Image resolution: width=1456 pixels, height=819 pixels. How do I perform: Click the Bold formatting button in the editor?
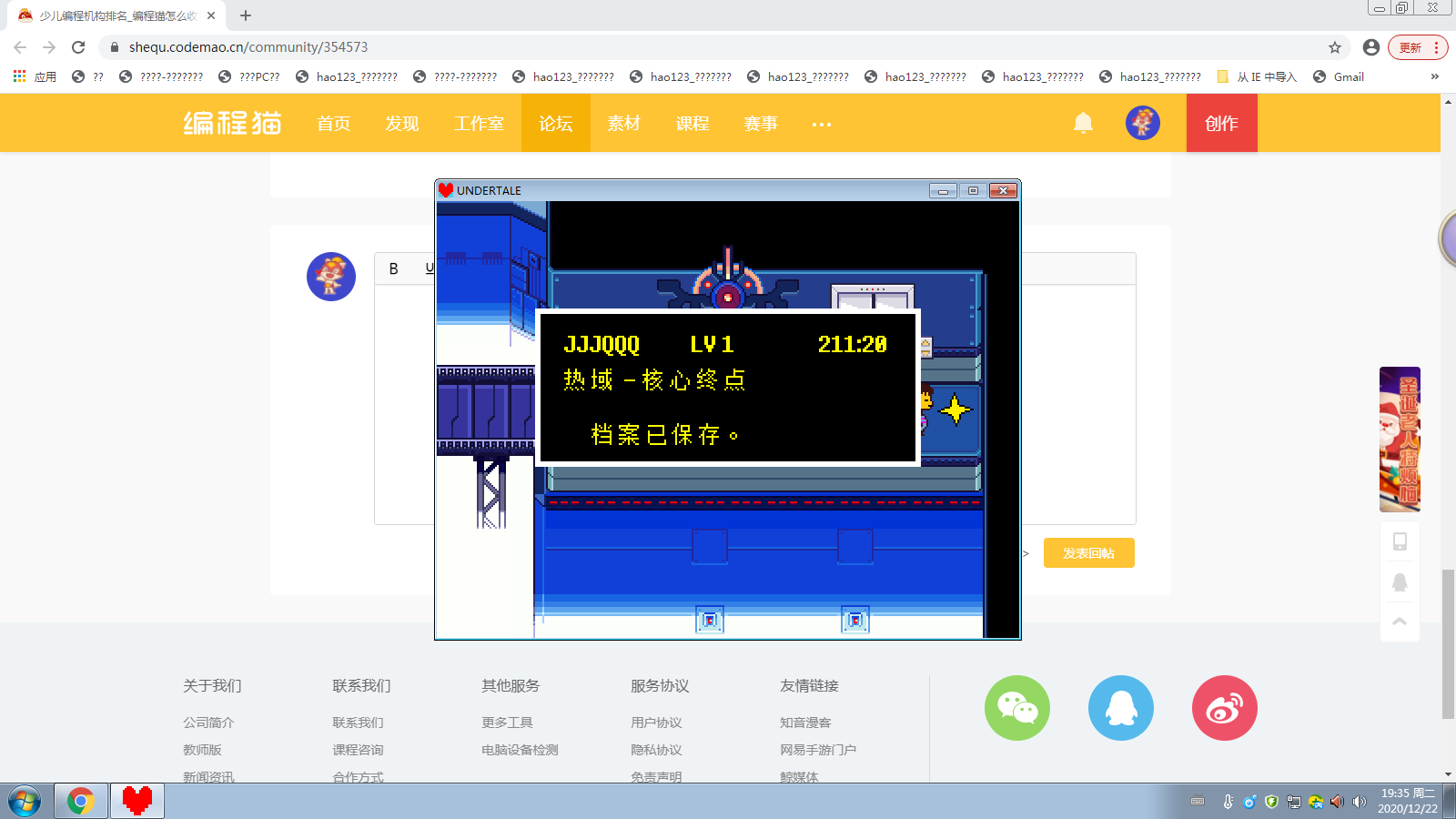pos(394,268)
